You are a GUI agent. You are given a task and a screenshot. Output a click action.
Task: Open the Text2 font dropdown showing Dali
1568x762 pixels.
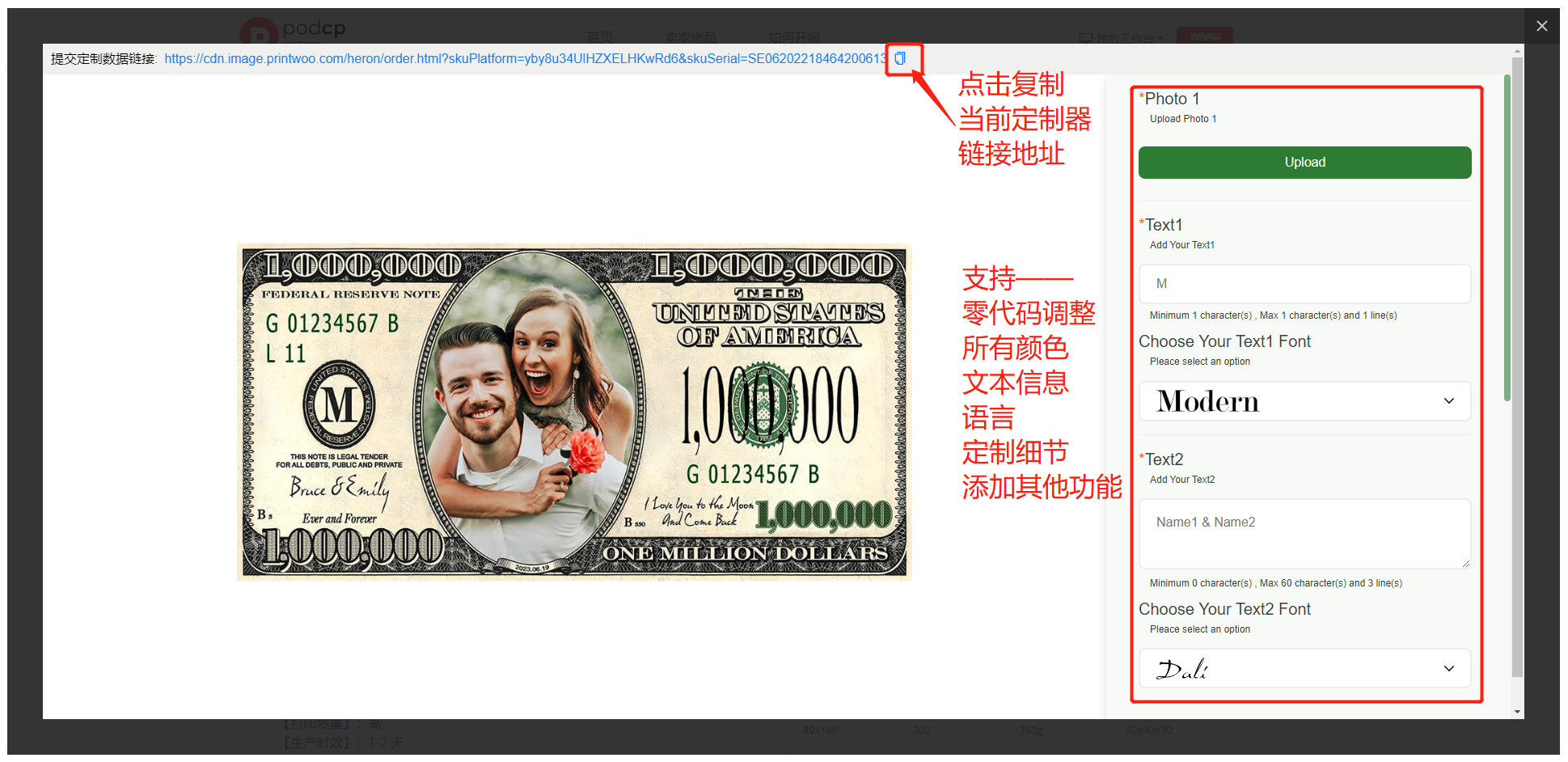(1304, 668)
